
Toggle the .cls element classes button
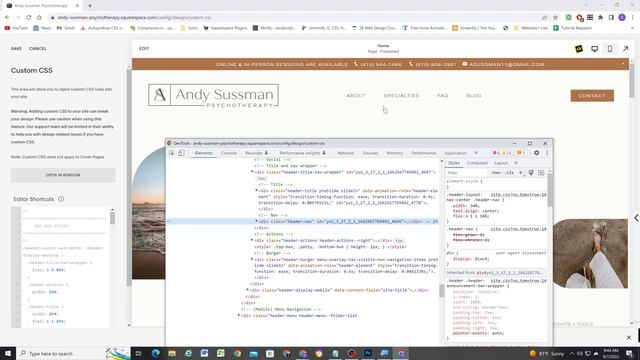click(509, 173)
